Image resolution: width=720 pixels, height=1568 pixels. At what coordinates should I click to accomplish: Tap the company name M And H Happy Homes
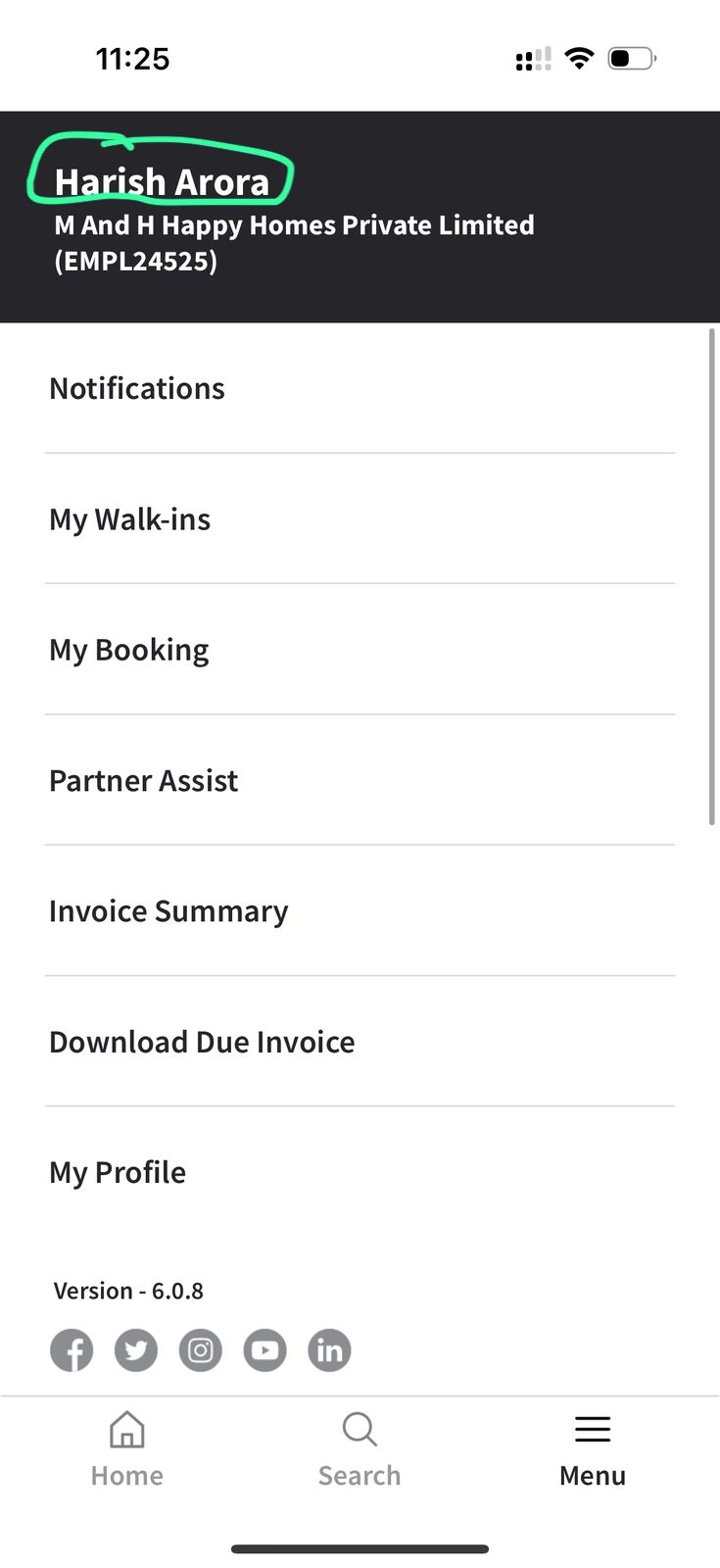294,225
